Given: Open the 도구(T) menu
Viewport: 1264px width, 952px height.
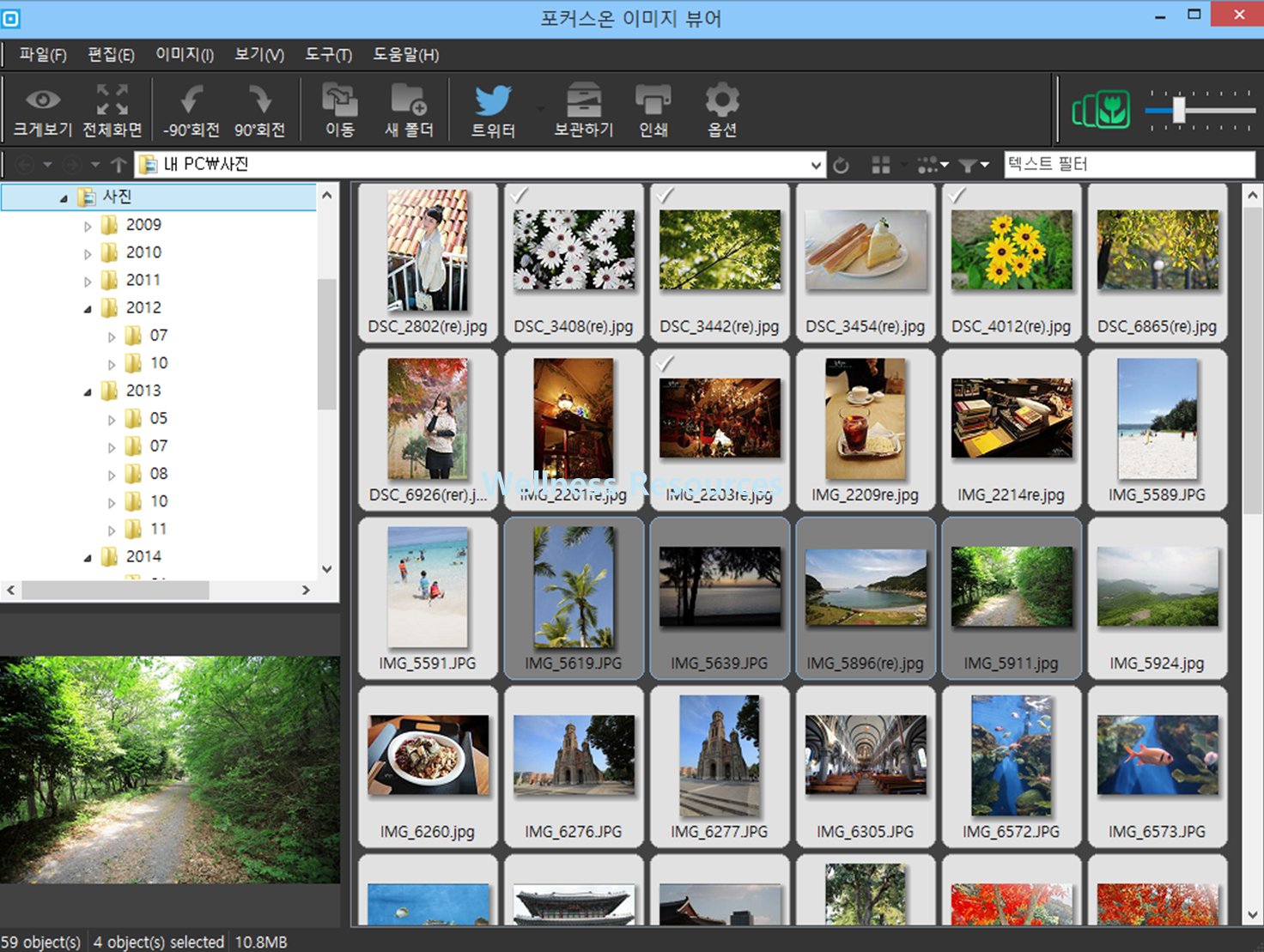Looking at the screenshot, I should (329, 55).
